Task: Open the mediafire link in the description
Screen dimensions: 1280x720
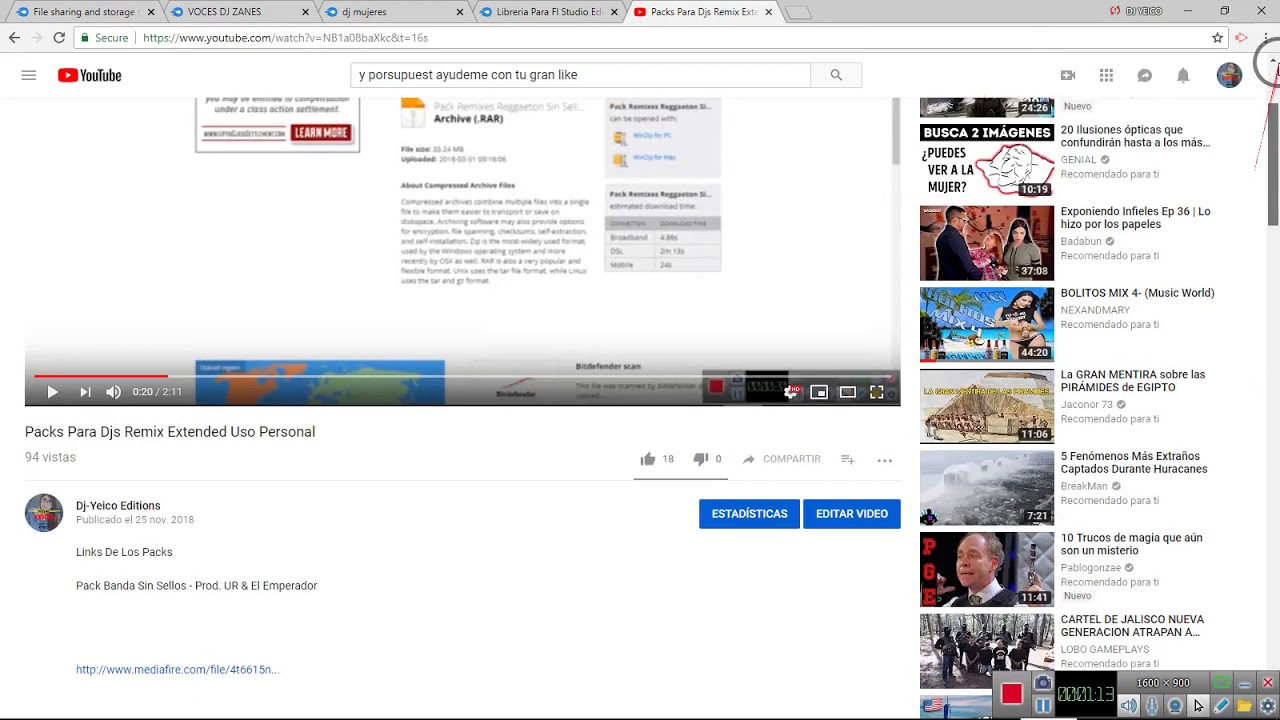Action: pos(178,670)
